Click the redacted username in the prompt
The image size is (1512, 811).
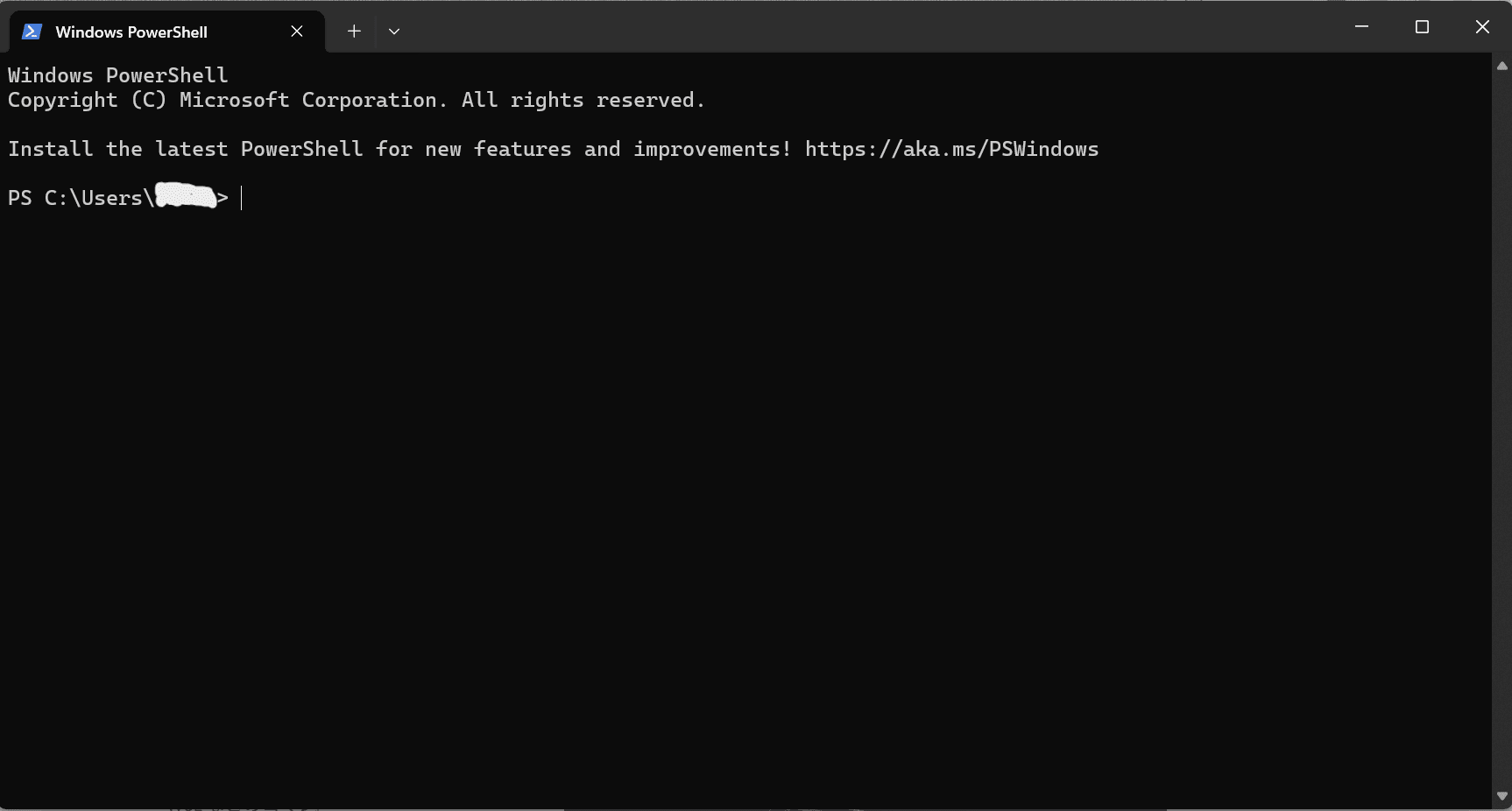click(x=184, y=195)
